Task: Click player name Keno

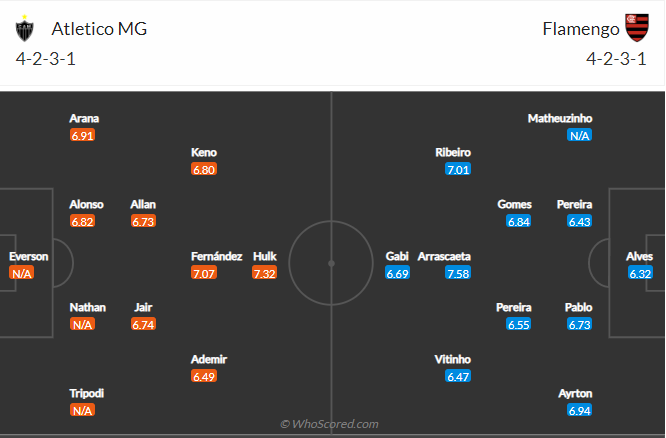Action: (x=204, y=153)
